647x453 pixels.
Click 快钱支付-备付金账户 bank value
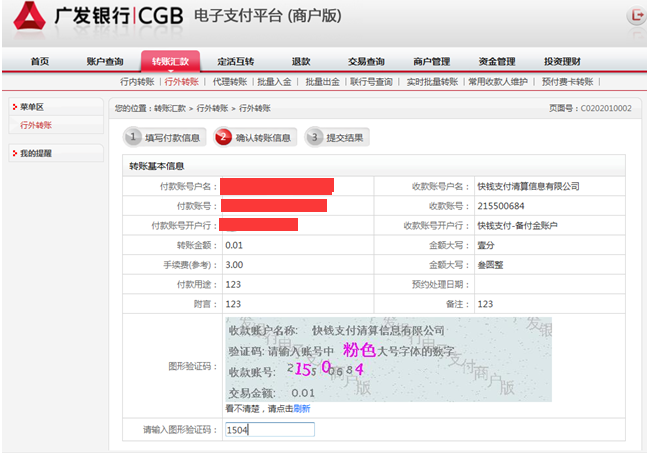(x=517, y=226)
